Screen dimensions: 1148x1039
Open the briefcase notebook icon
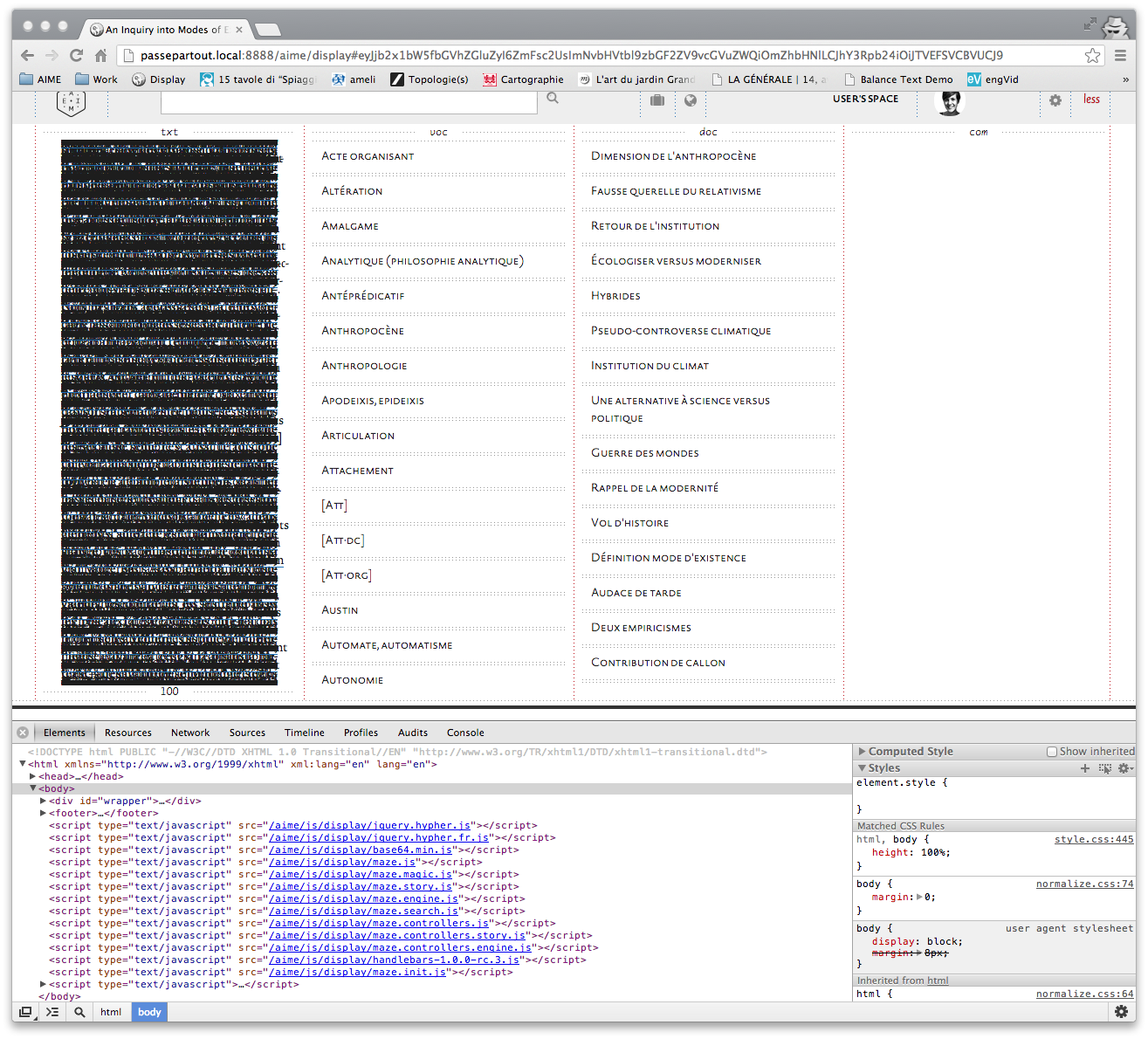(x=657, y=100)
